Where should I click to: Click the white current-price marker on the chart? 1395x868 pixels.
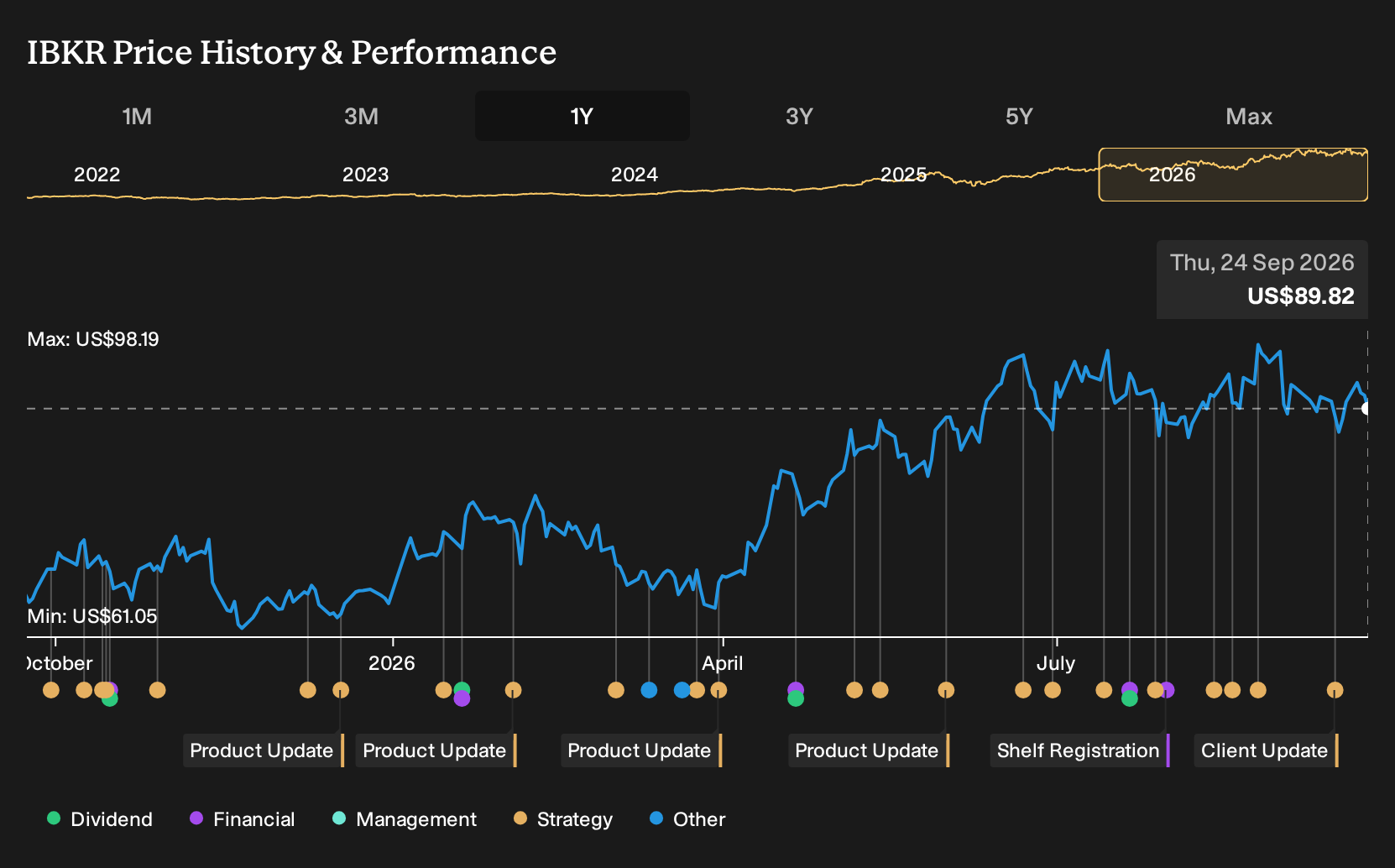[1366, 409]
